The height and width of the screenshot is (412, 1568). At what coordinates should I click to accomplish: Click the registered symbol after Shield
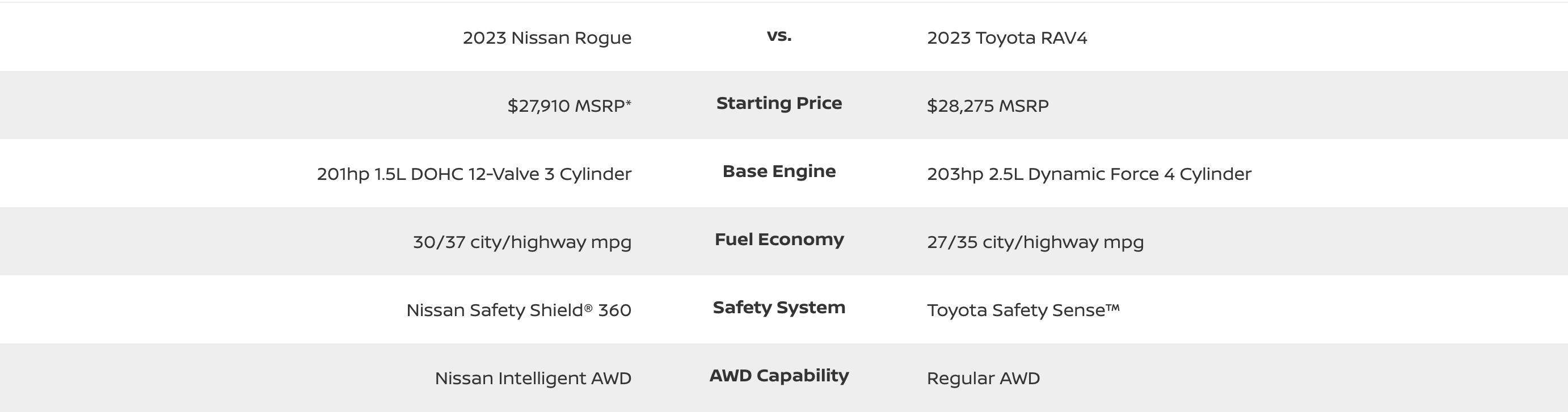click(x=589, y=308)
